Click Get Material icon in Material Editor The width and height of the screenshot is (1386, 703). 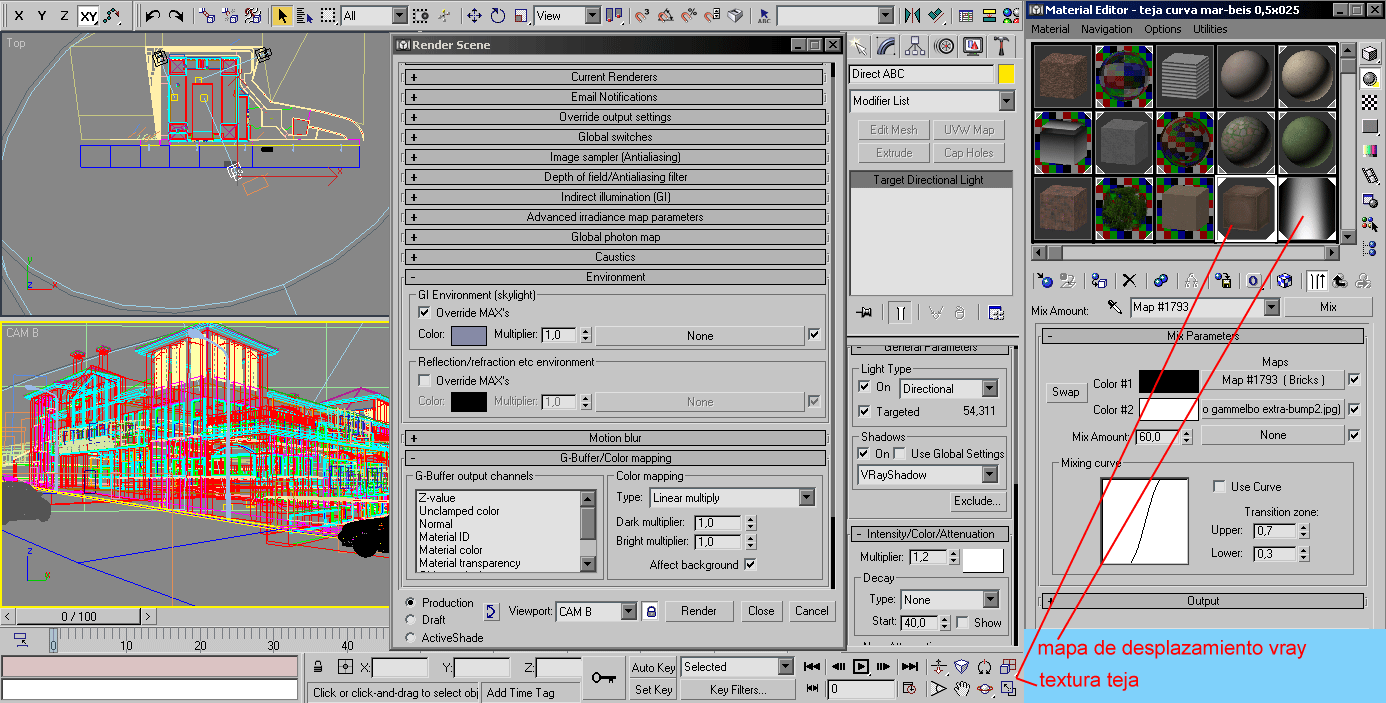coord(1045,281)
